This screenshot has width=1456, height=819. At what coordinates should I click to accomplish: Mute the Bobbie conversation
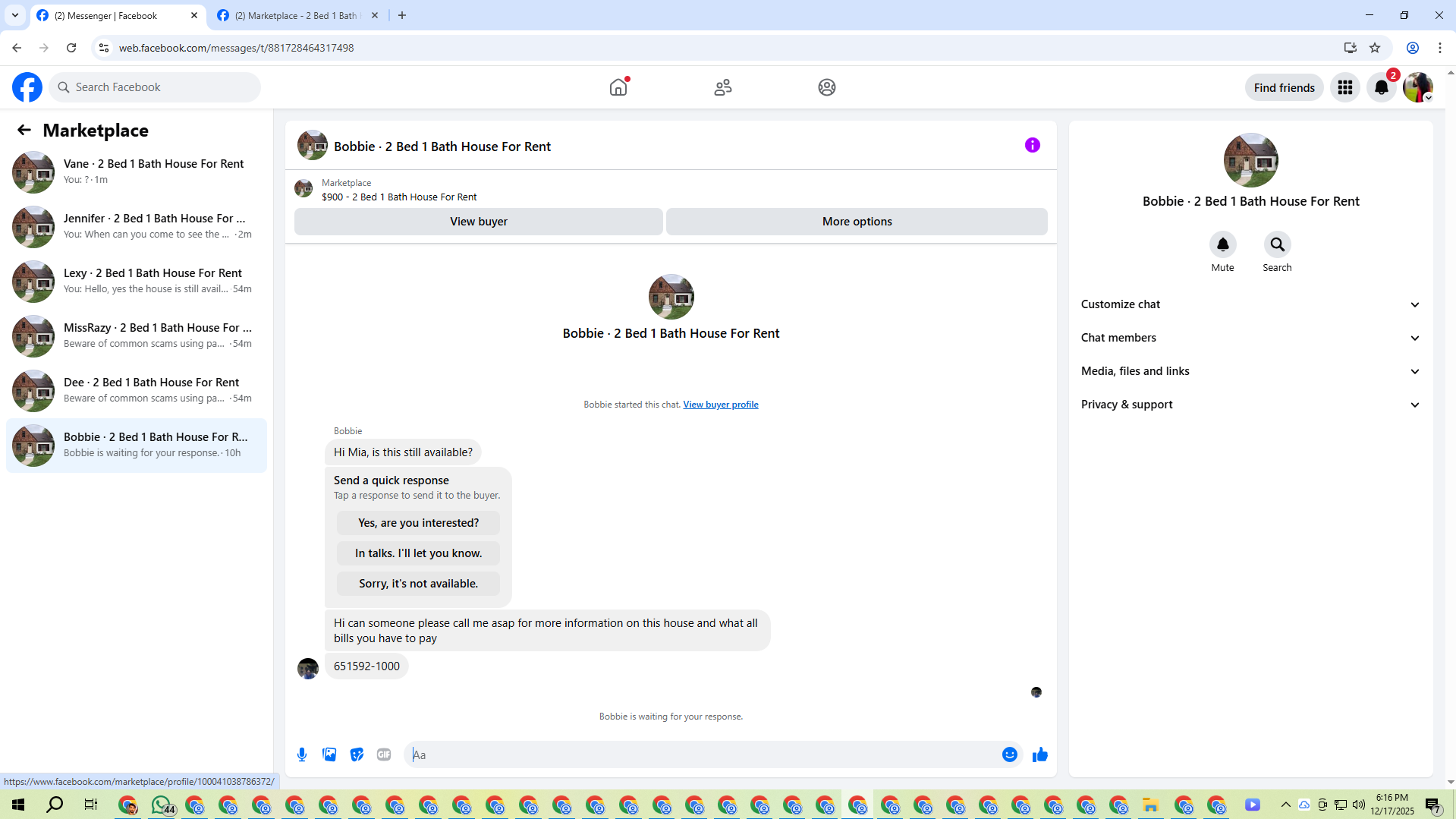click(x=1223, y=244)
